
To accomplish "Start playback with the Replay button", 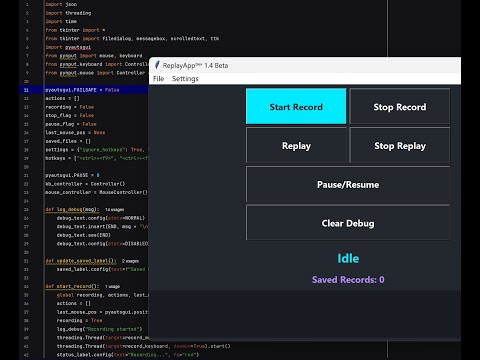I will click(x=296, y=145).
